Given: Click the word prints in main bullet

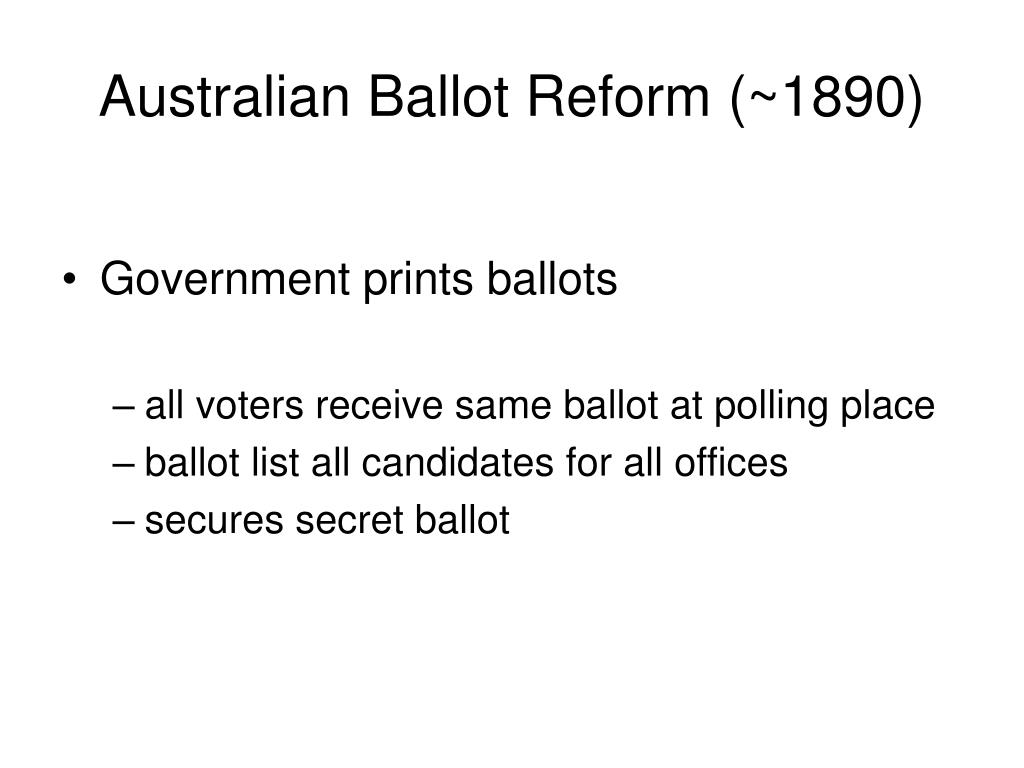Looking at the screenshot, I should tap(417, 280).
